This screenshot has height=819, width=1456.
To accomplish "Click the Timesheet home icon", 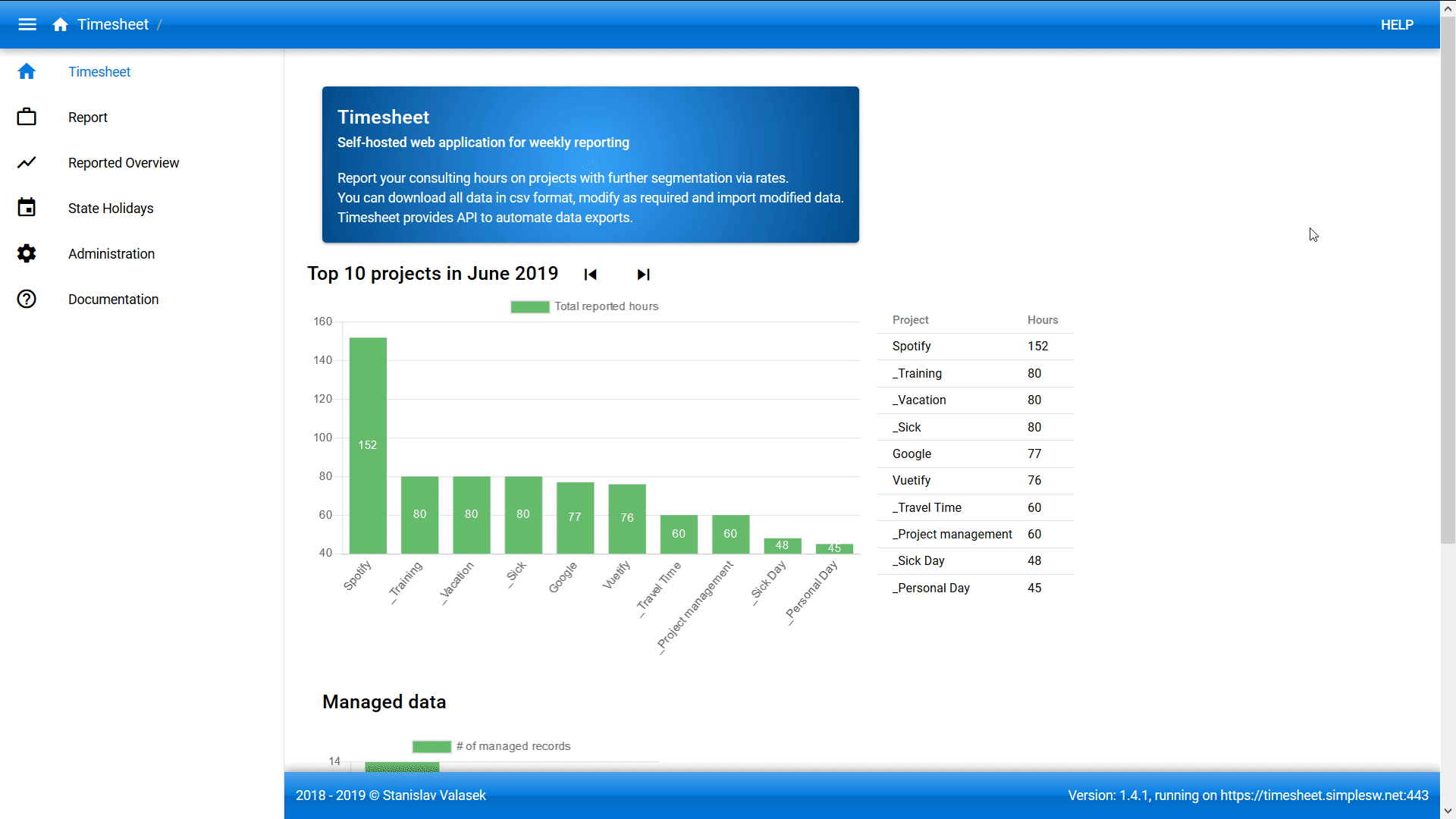I will click(x=61, y=24).
